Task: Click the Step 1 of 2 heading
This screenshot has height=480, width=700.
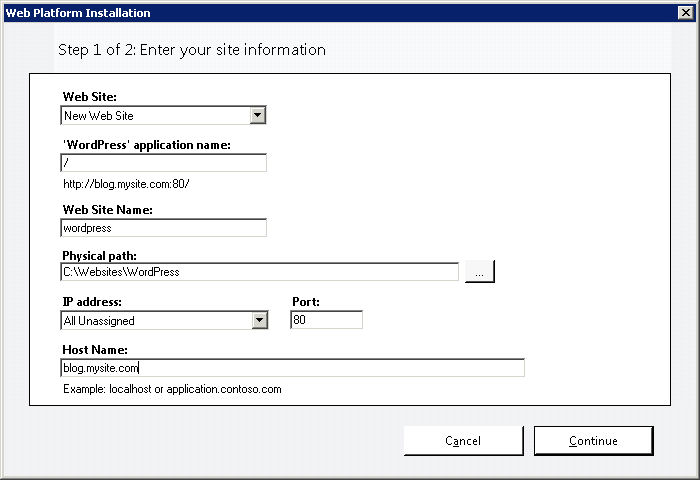Action: coord(192,50)
